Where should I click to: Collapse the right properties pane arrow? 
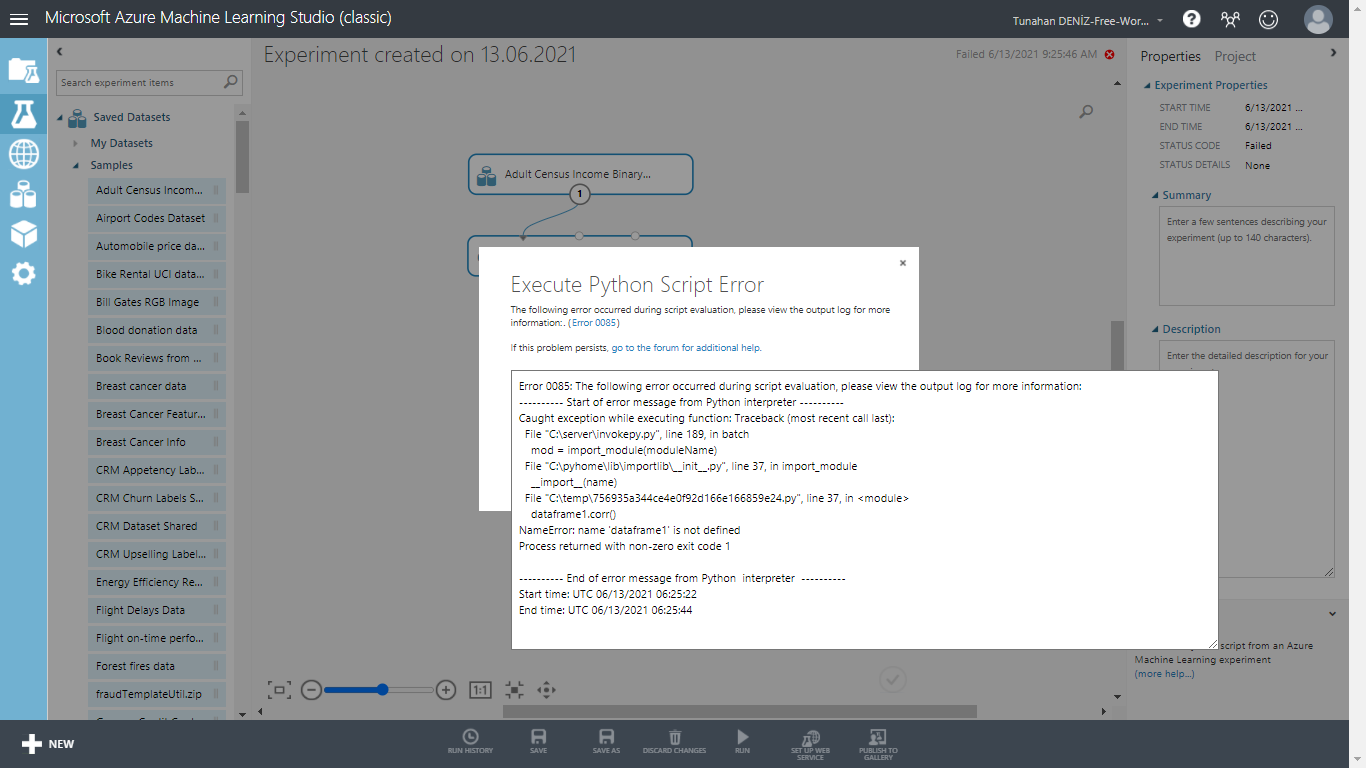click(1333, 52)
